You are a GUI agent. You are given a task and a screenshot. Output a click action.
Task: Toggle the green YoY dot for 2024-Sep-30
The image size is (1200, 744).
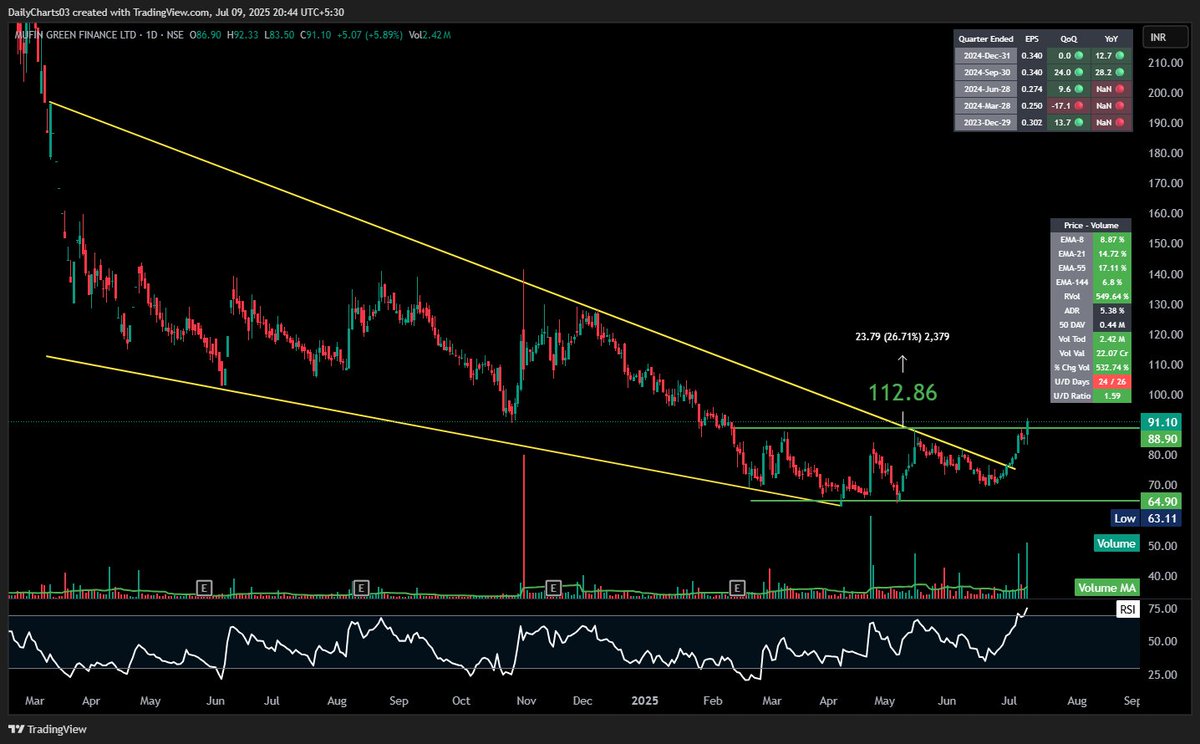click(1119, 71)
